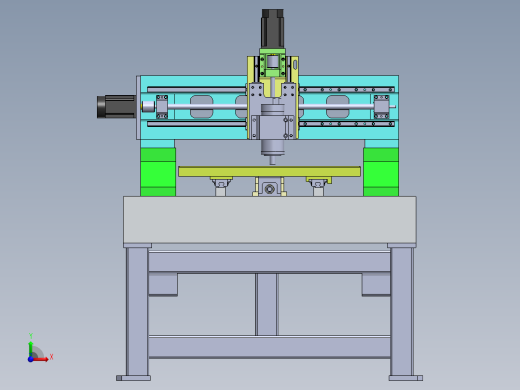Select the left leg of the frame
Image resolution: width=520 pixels, height=390 pixels.
pyautogui.click(x=137, y=312)
